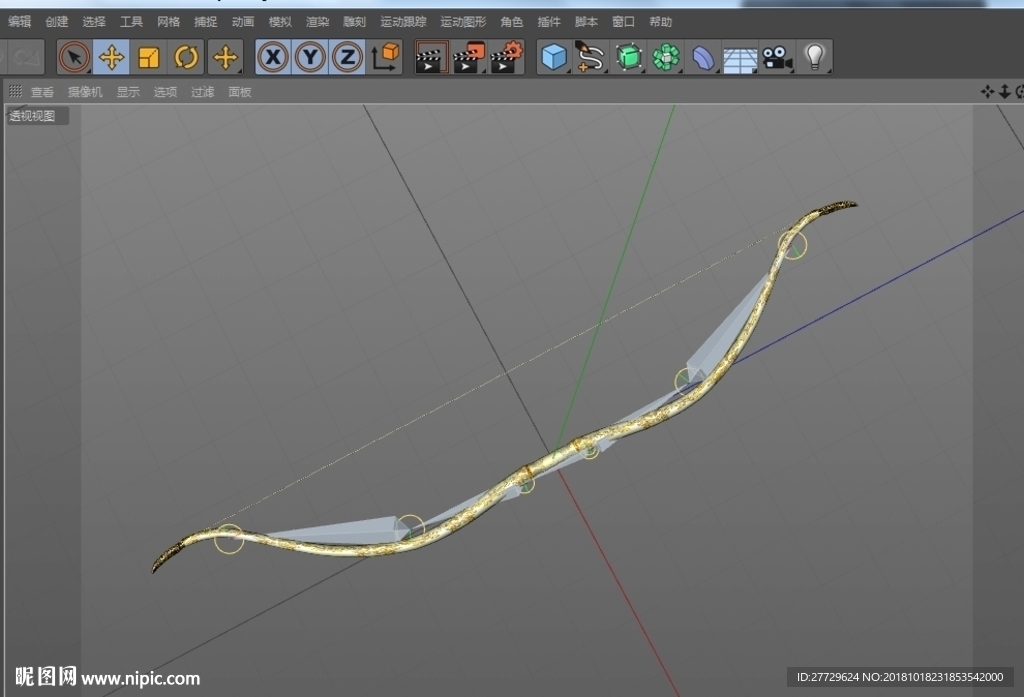Select the live selection arrow tool
Viewport: 1024px width, 697px height.
click(74, 57)
